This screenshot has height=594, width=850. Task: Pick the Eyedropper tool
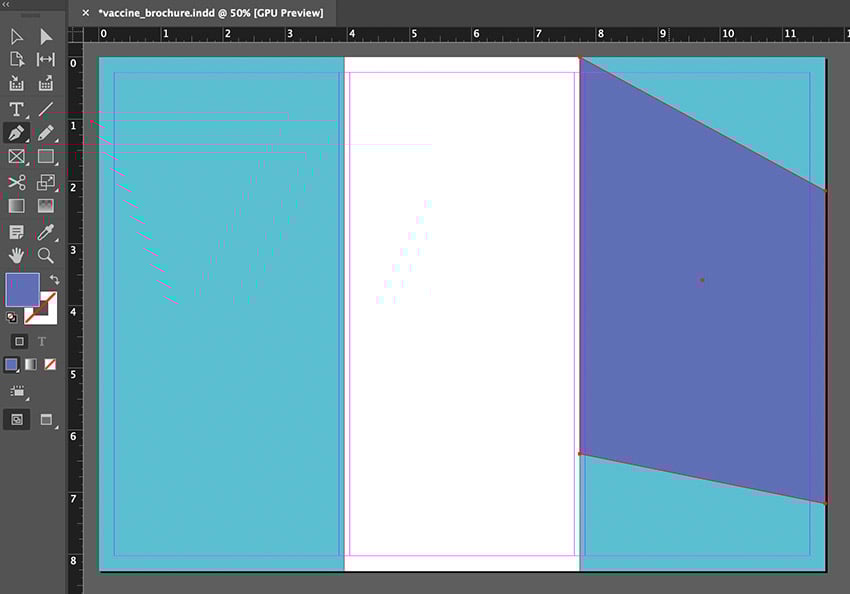(x=45, y=232)
